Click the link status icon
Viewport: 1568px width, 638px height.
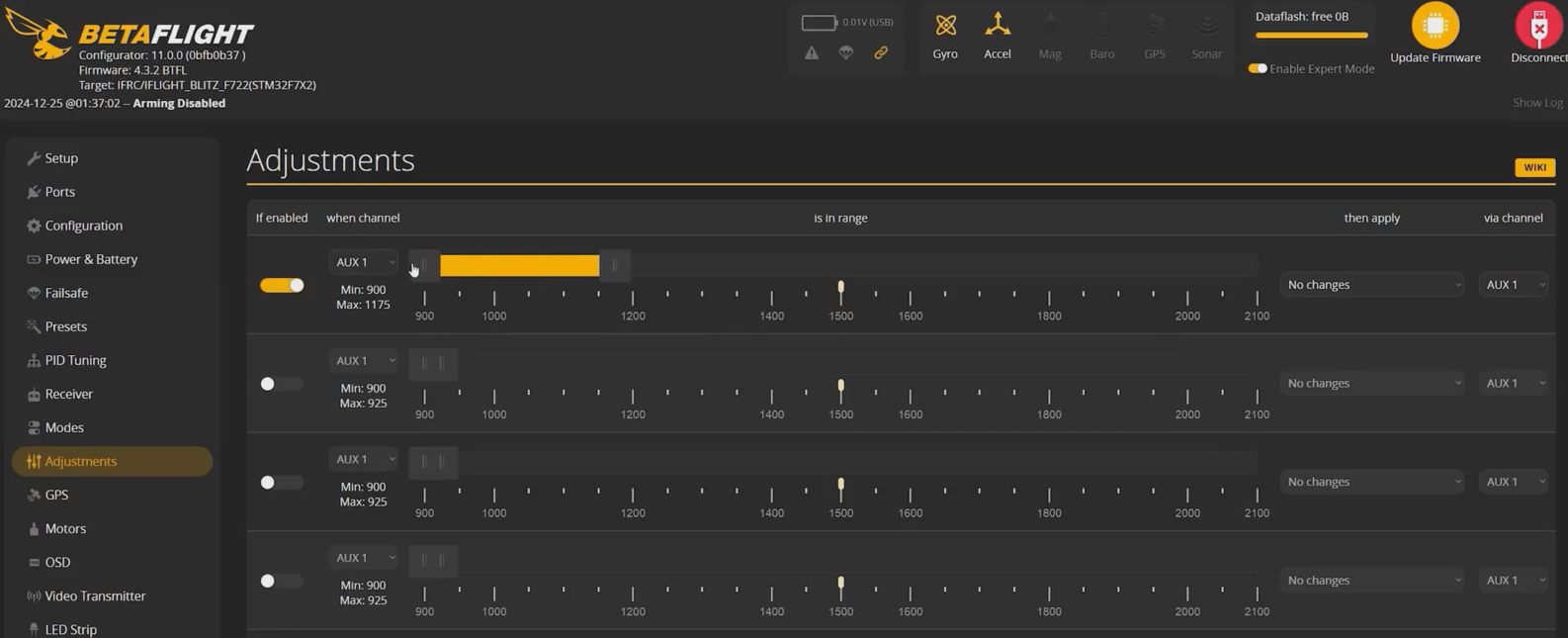point(881,53)
